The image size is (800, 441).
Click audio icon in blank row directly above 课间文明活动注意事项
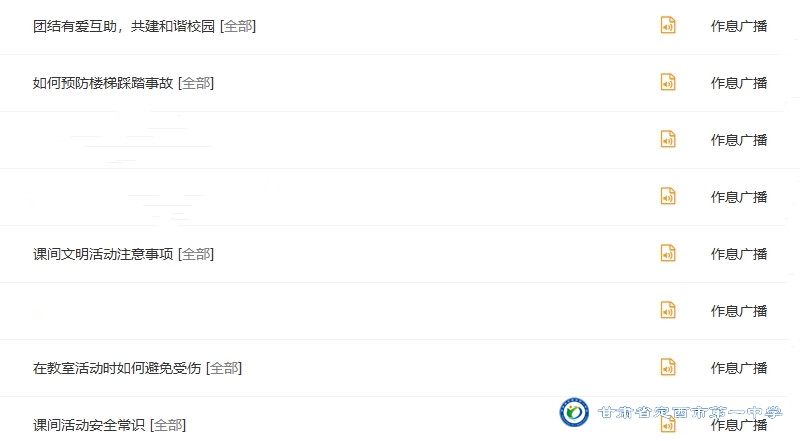point(668,197)
